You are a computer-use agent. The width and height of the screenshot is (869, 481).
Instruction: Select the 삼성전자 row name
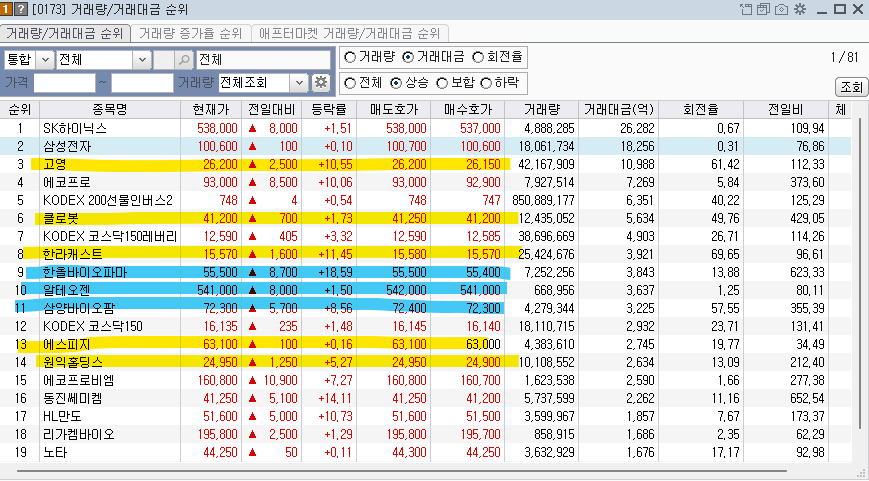[67, 147]
